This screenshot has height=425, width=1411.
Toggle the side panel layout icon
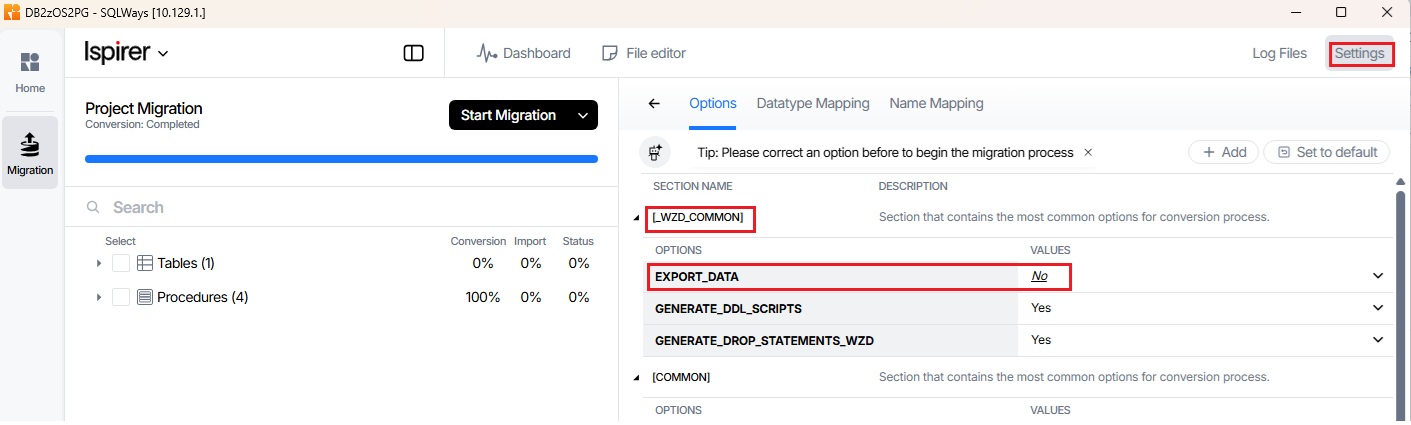coord(413,53)
